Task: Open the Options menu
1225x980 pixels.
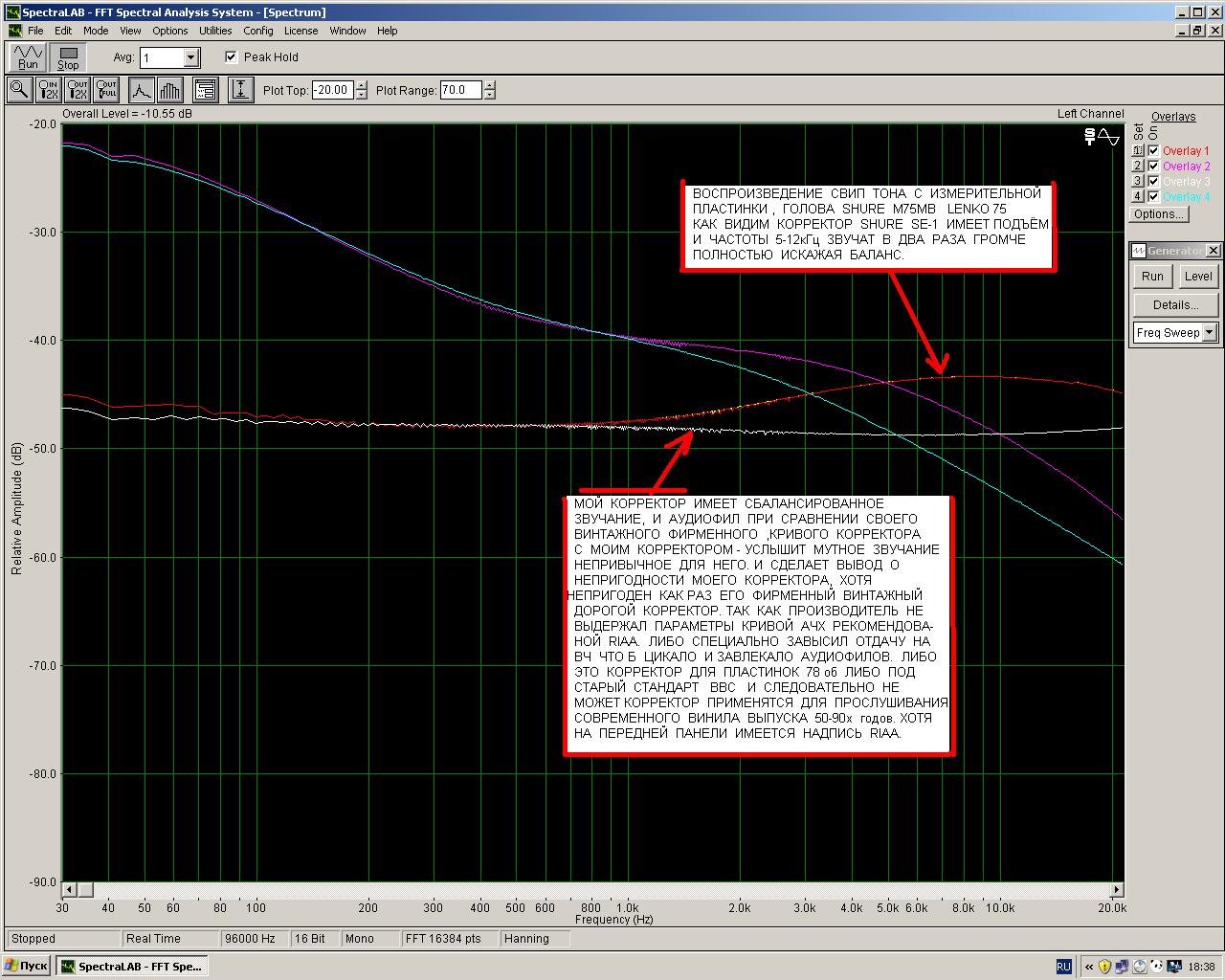Action: click(170, 31)
